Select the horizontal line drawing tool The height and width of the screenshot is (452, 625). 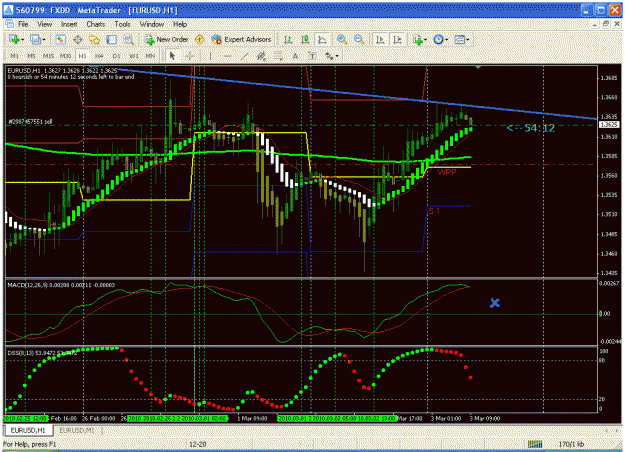tap(227, 56)
